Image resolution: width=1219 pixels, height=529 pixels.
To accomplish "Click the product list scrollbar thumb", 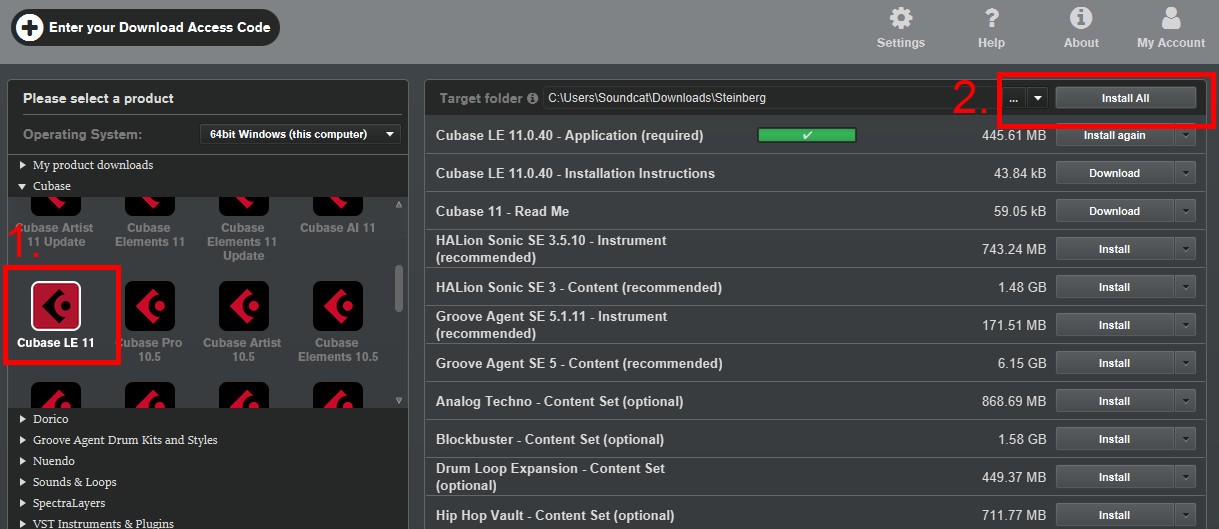I will [399, 288].
